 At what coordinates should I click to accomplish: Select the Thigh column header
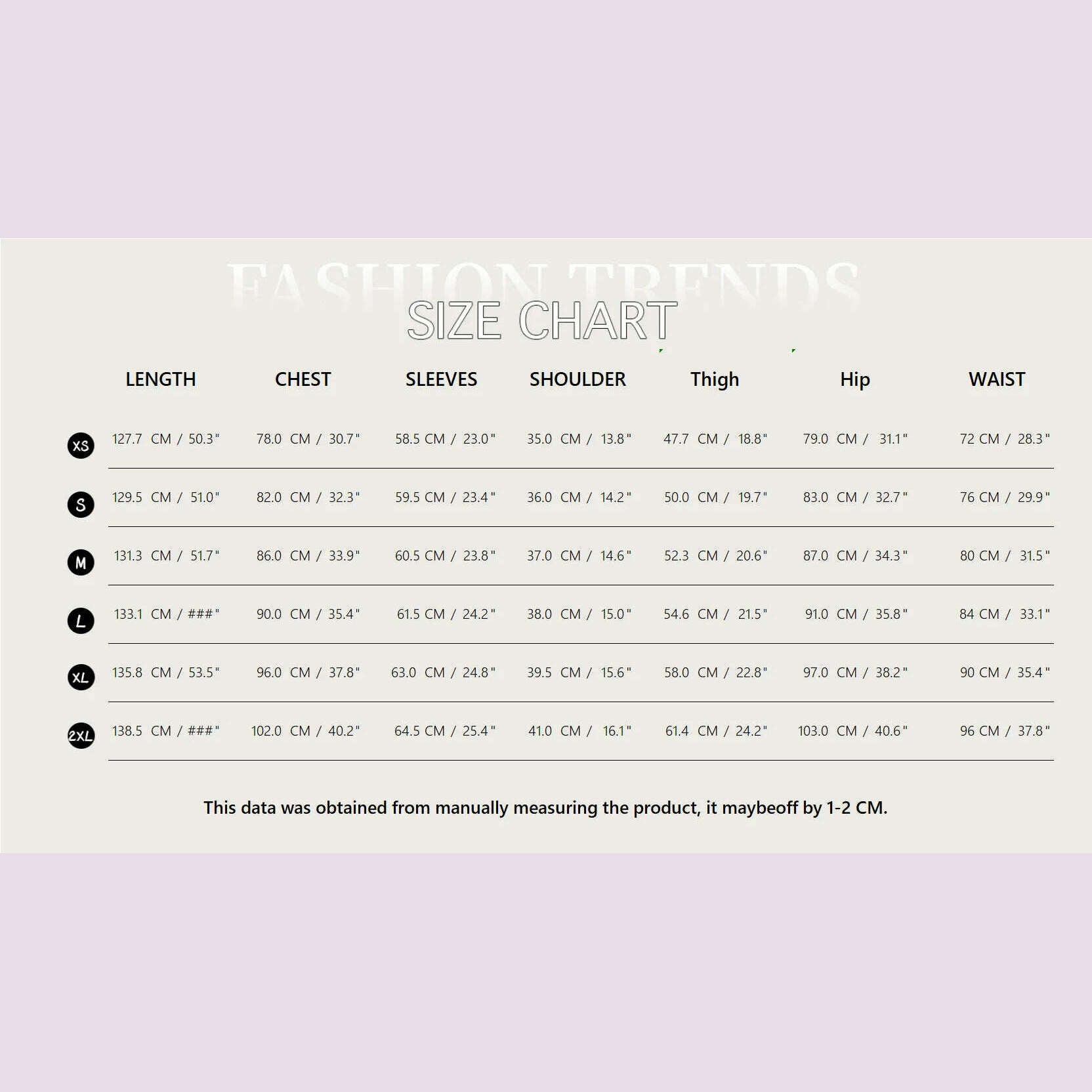point(715,379)
